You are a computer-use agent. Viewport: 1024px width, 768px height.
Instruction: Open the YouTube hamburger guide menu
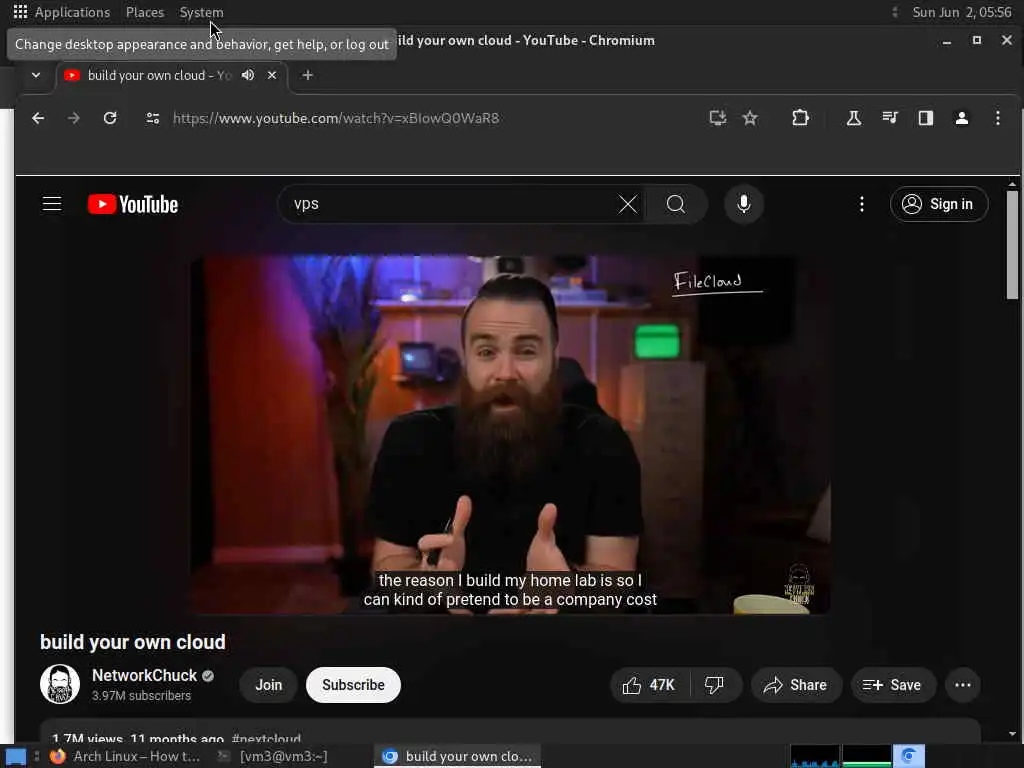point(52,204)
